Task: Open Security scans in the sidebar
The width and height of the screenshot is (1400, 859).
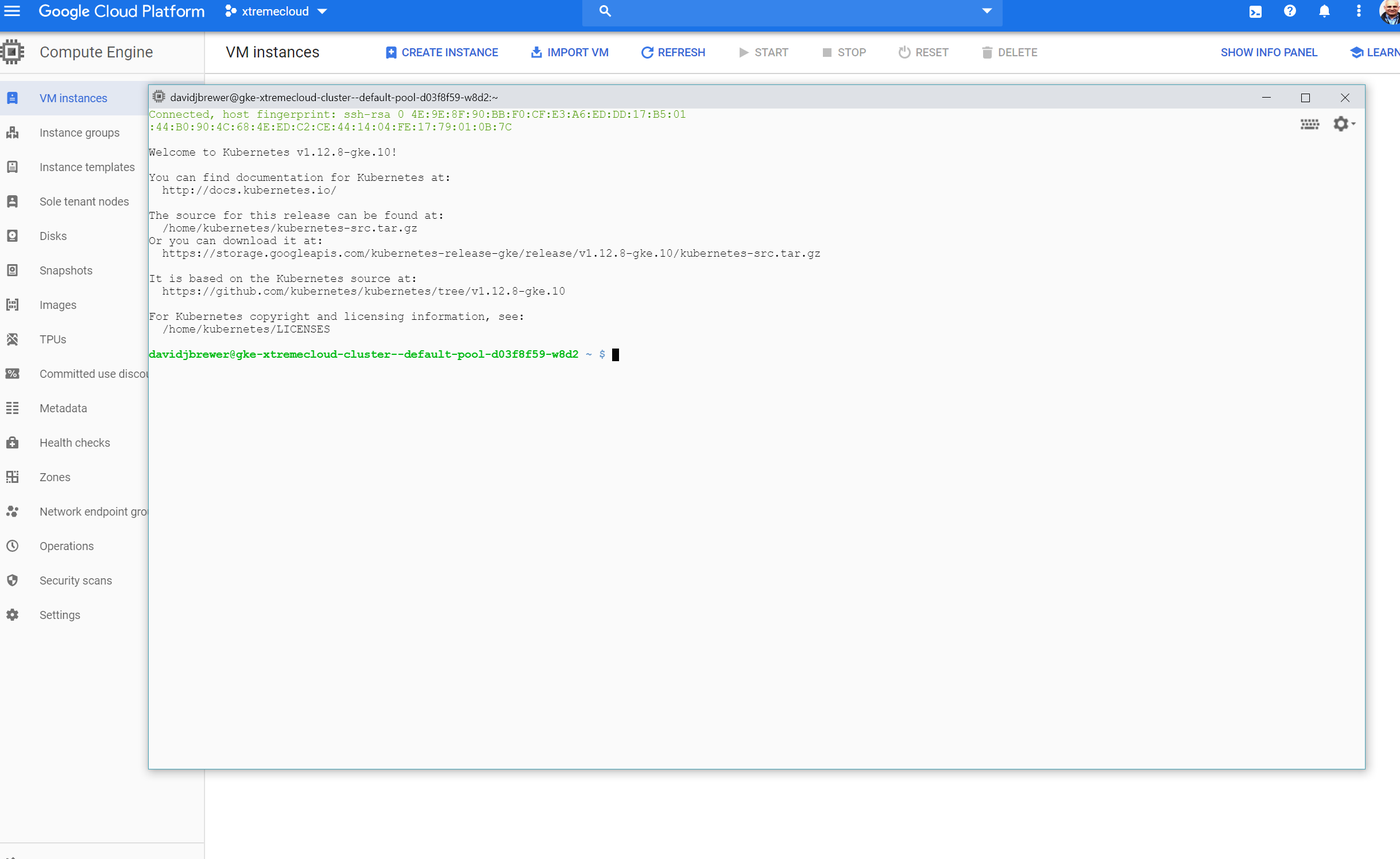Action: click(76, 581)
